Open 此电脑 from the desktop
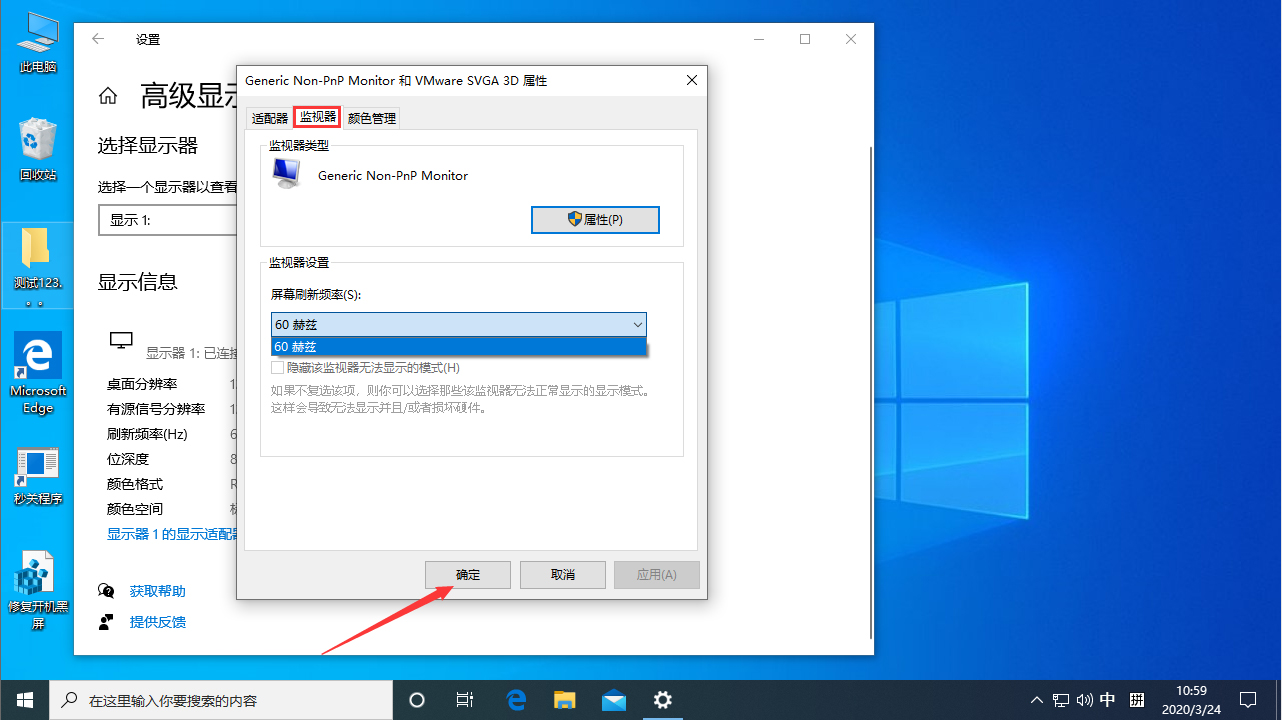The image size is (1282, 720). tap(37, 40)
